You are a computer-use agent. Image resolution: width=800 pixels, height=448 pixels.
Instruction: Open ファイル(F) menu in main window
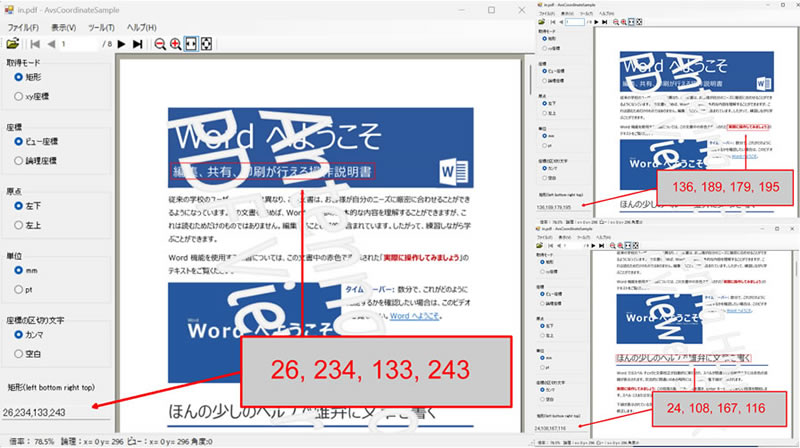point(23,28)
